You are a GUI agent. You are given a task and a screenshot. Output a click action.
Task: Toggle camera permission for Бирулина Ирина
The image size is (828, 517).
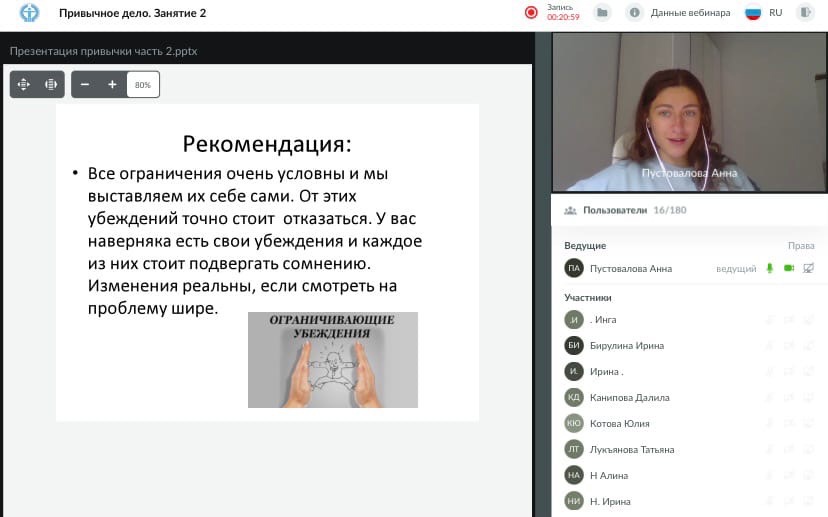coord(789,345)
